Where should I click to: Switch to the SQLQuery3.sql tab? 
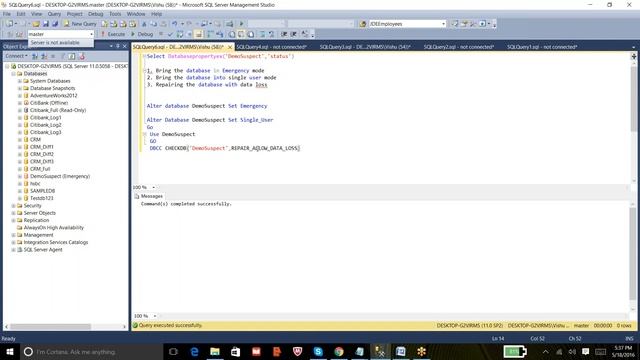[365, 47]
